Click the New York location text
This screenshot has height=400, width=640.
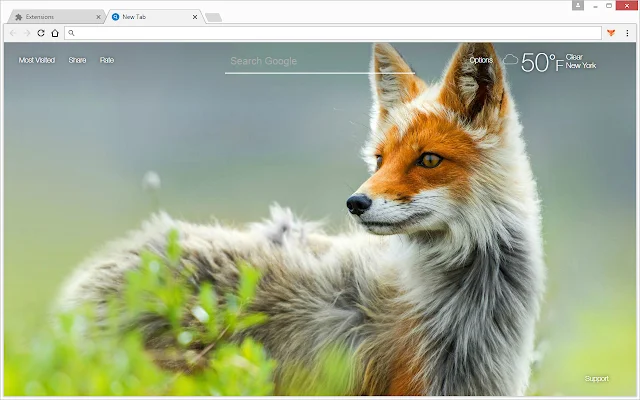pyautogui.click(x=581, y=65)
